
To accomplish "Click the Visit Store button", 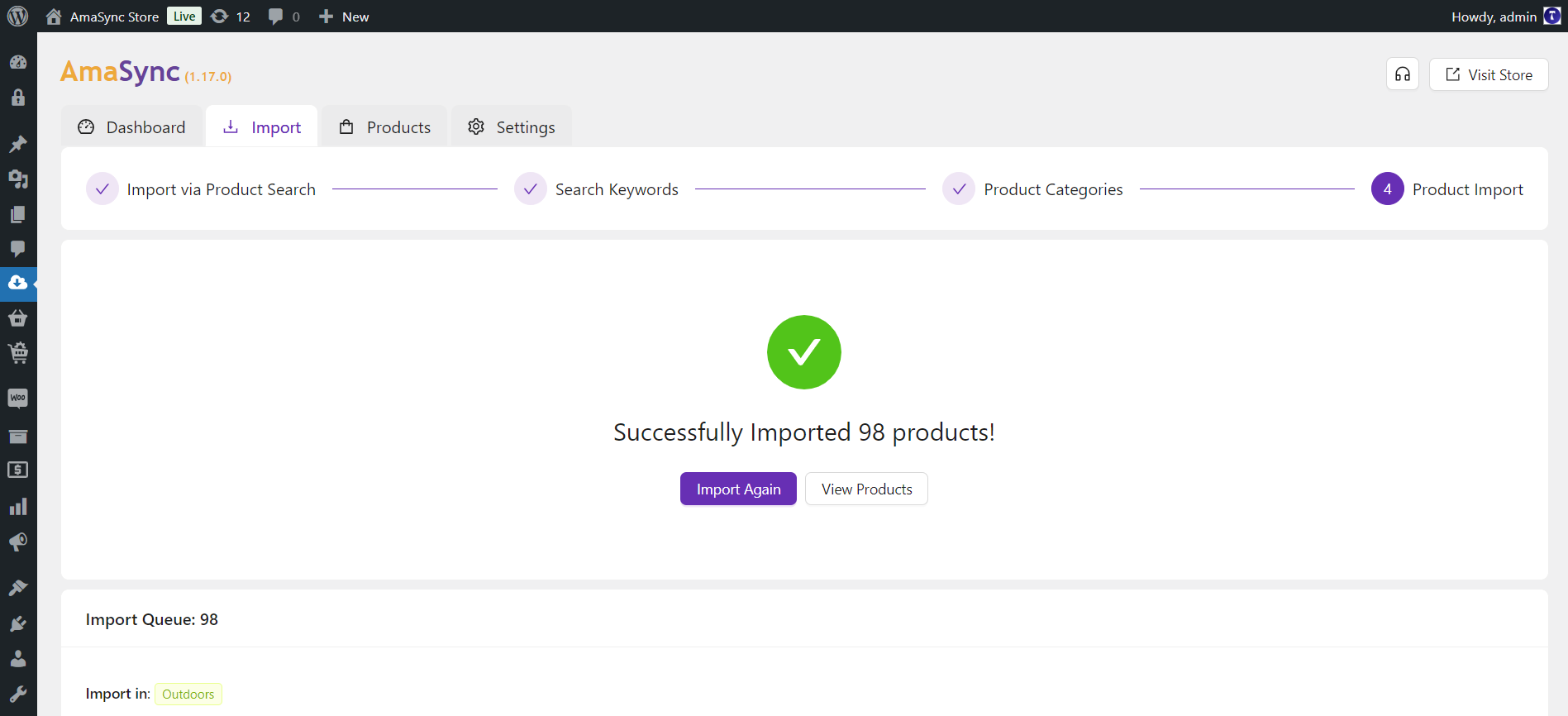I will pos(1488,74).
